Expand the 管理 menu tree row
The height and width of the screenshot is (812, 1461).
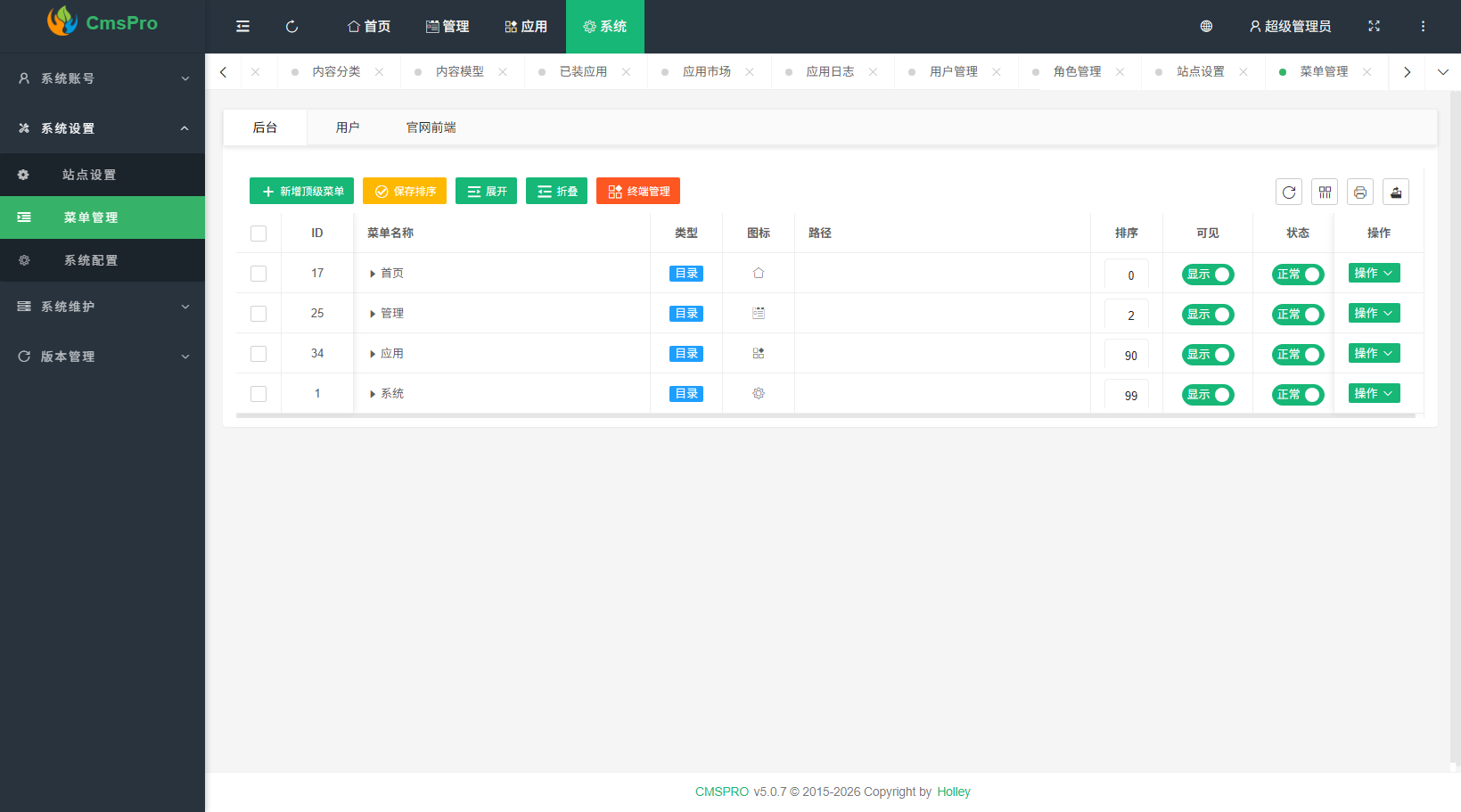point(373,314)
